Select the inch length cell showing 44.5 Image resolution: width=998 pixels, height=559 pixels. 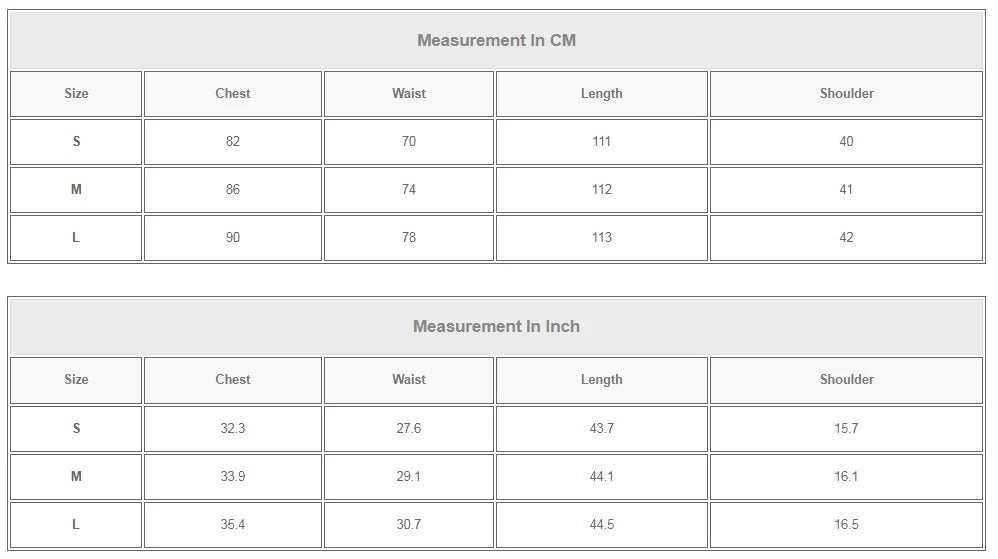click(x=601, y=525)
